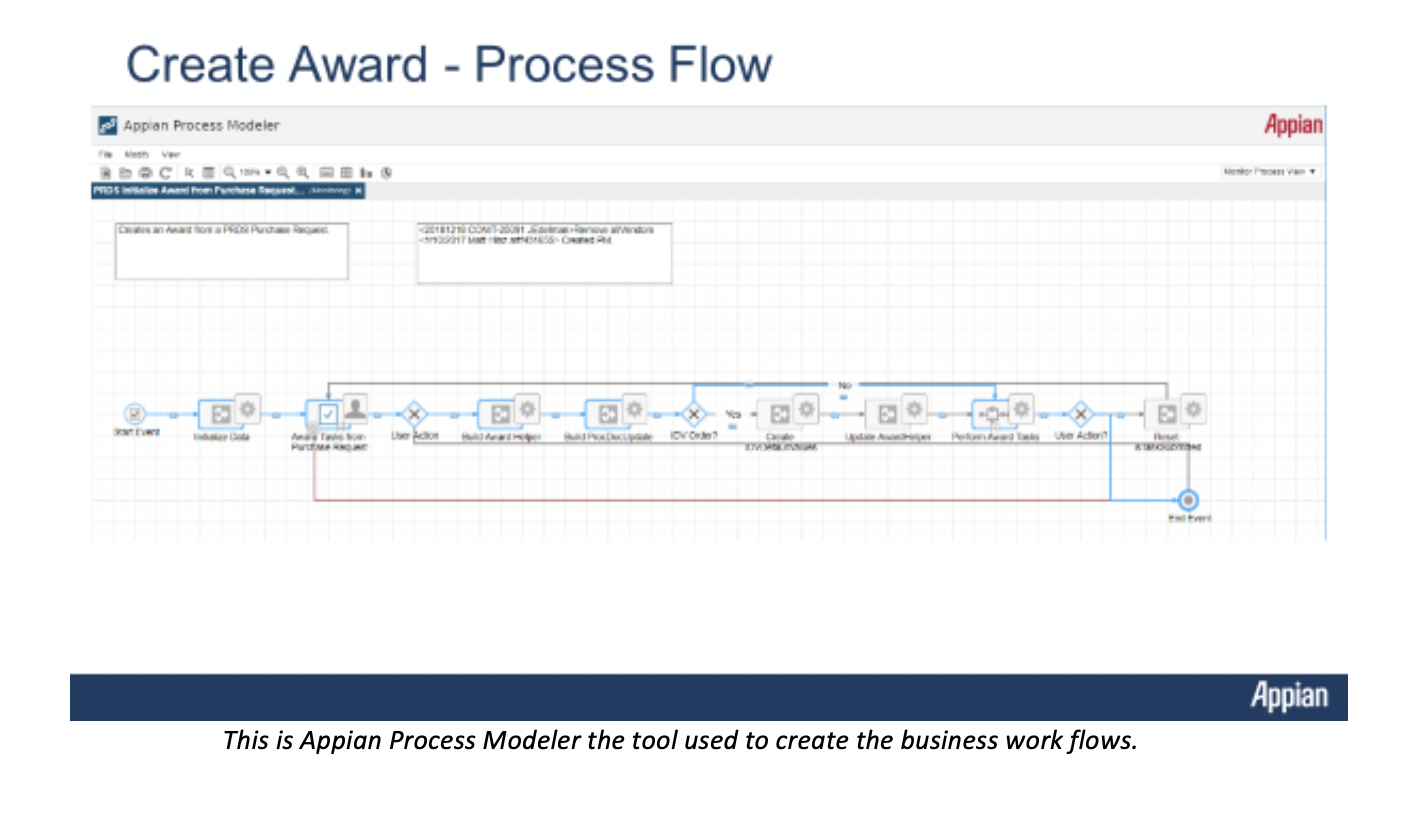Select the Build ProcDocUpdate node

[607, 414]
